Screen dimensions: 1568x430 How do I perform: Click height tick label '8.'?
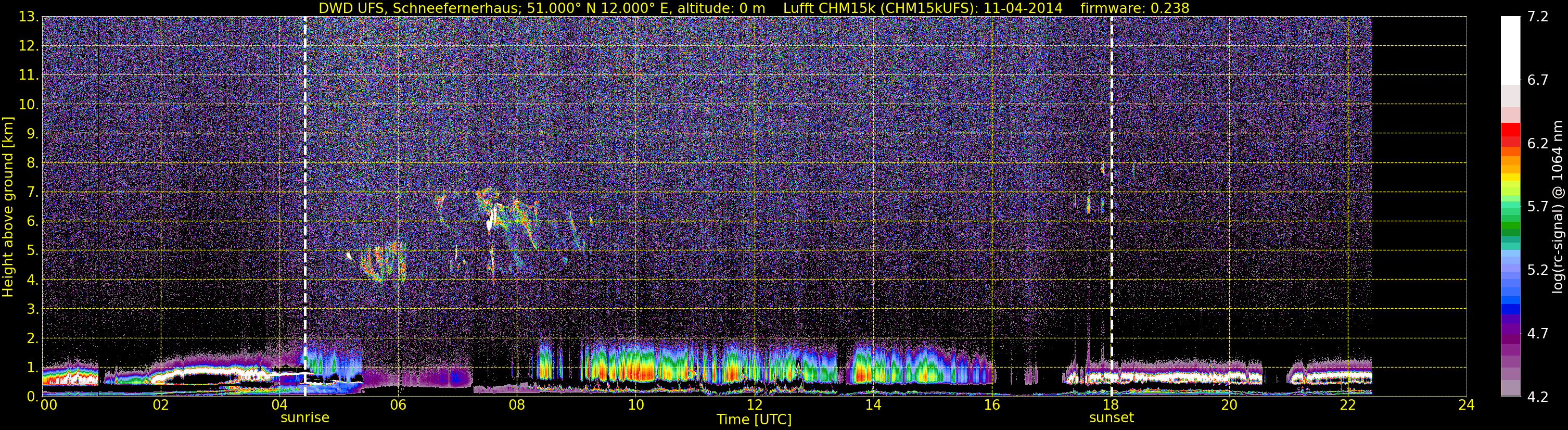tap(32, 163)
